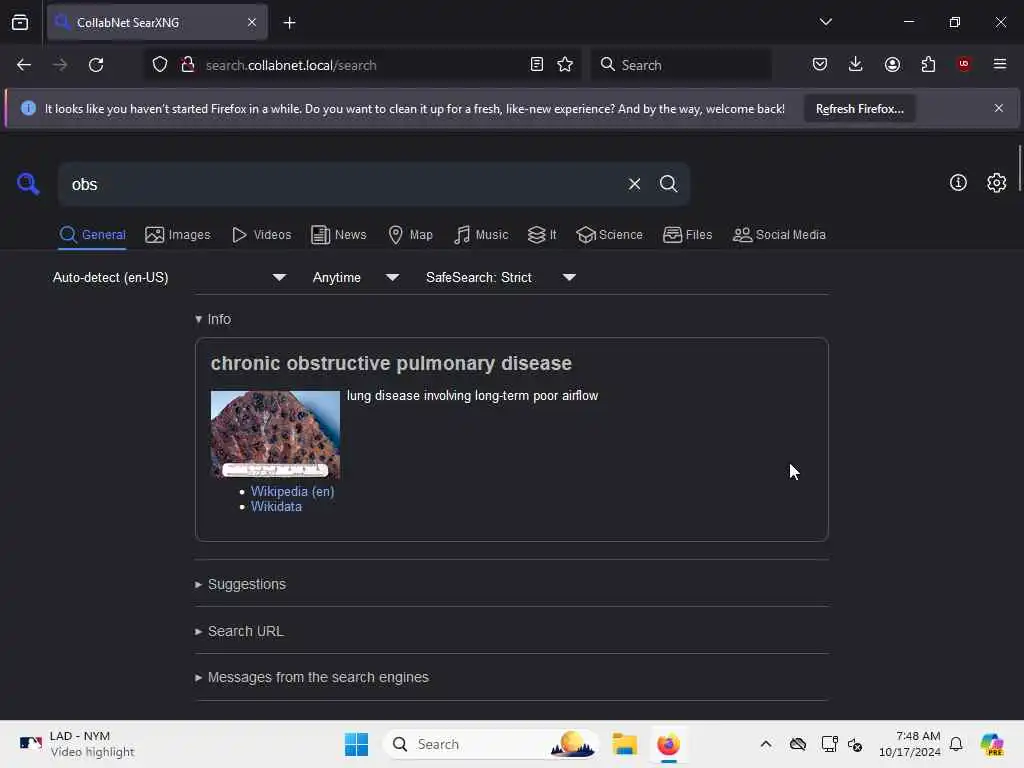
Task: Click the Firefox toolbar Search box
Action: 681,65
